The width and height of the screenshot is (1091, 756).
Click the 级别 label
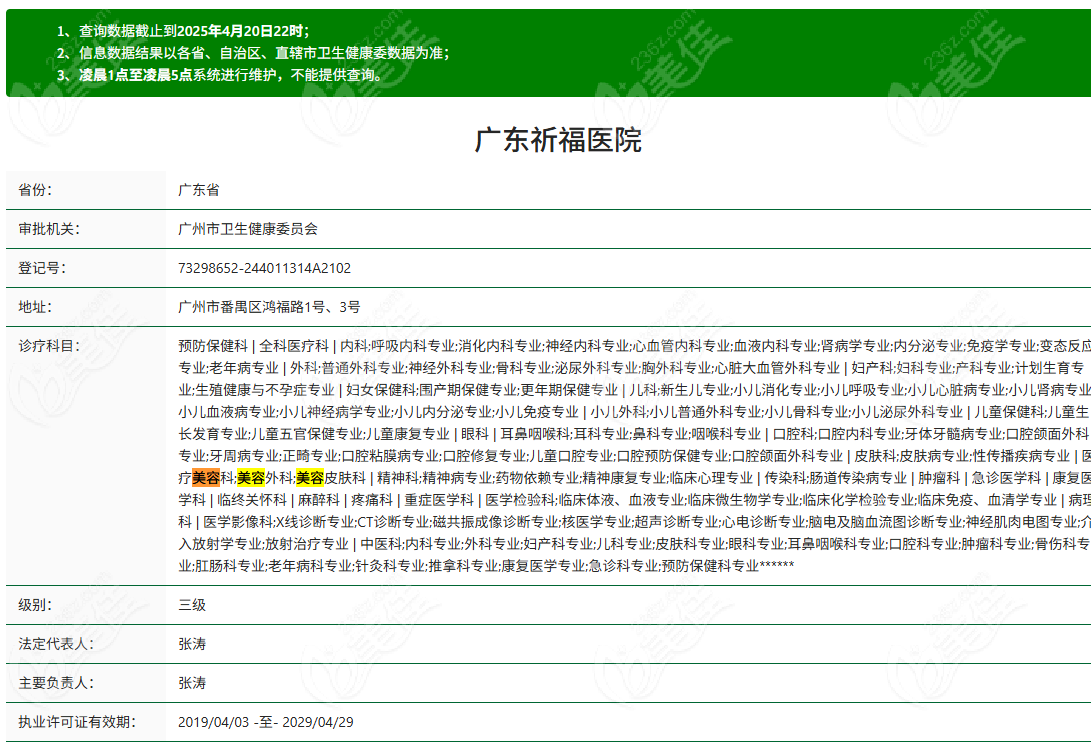tap(35, 605)
